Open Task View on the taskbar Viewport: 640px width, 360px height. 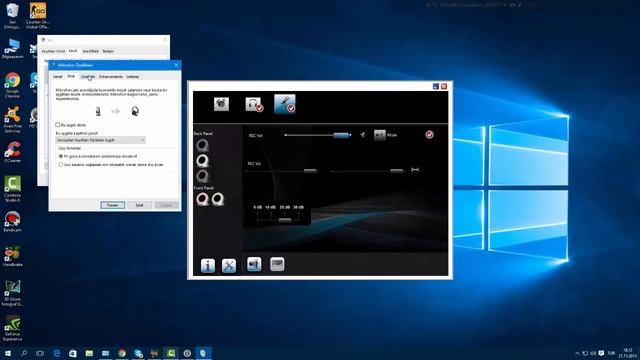click(40, 353)
